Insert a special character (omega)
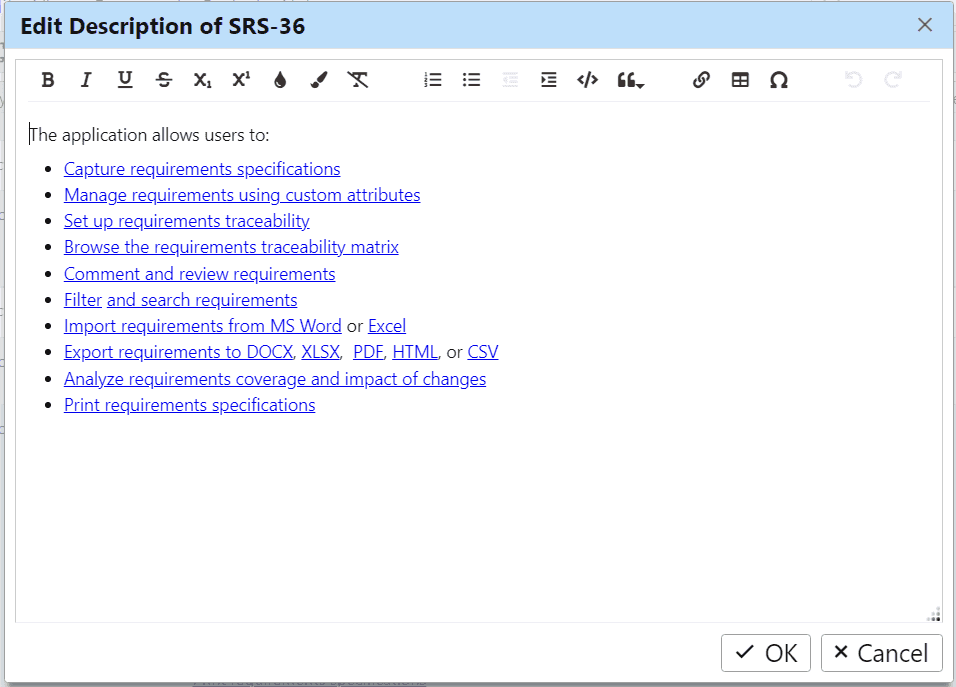This screenshot has width=956, height=687. coord(779,80)
